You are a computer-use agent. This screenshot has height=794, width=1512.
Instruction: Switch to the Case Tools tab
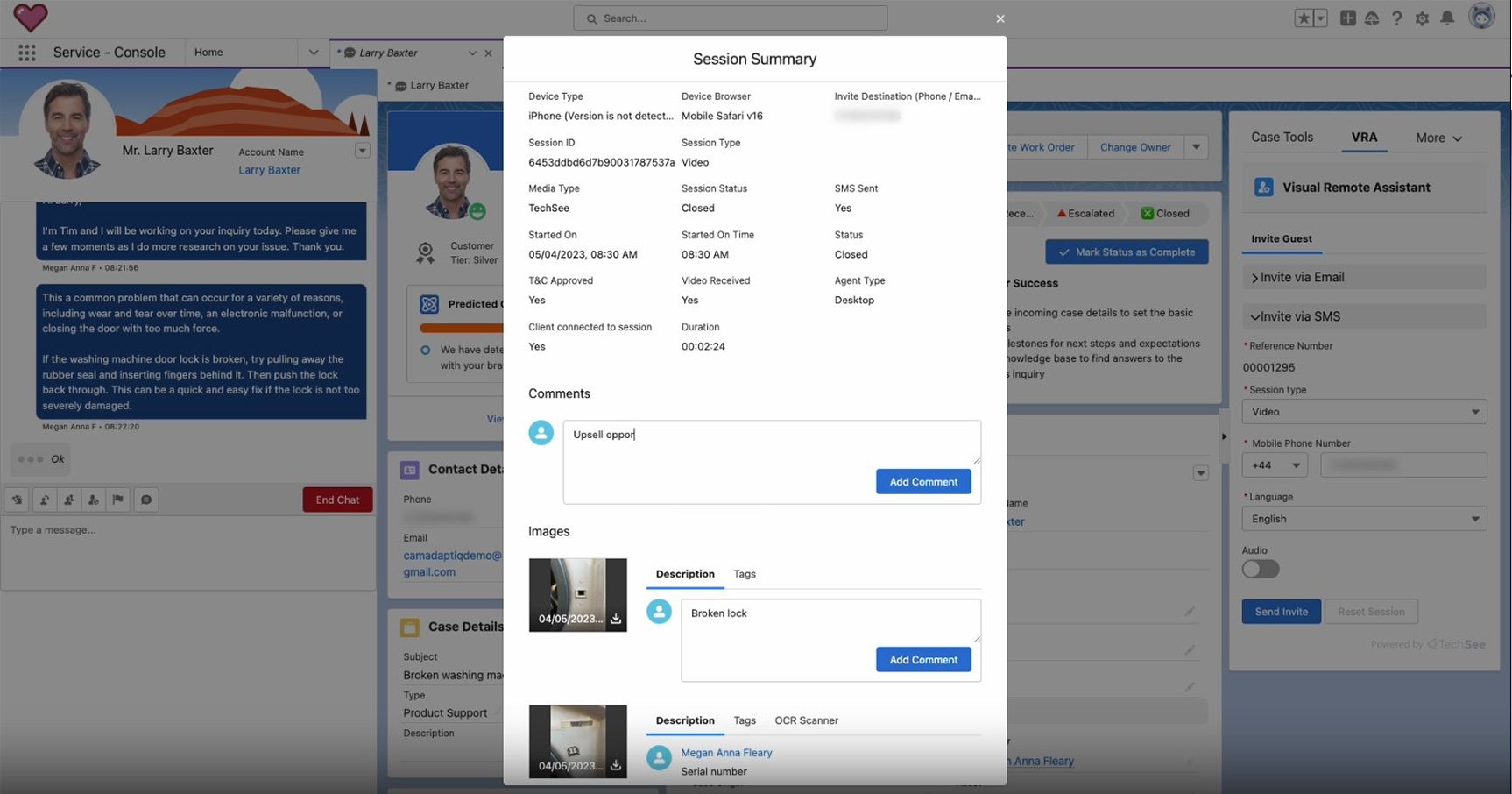pos(1281,138)
